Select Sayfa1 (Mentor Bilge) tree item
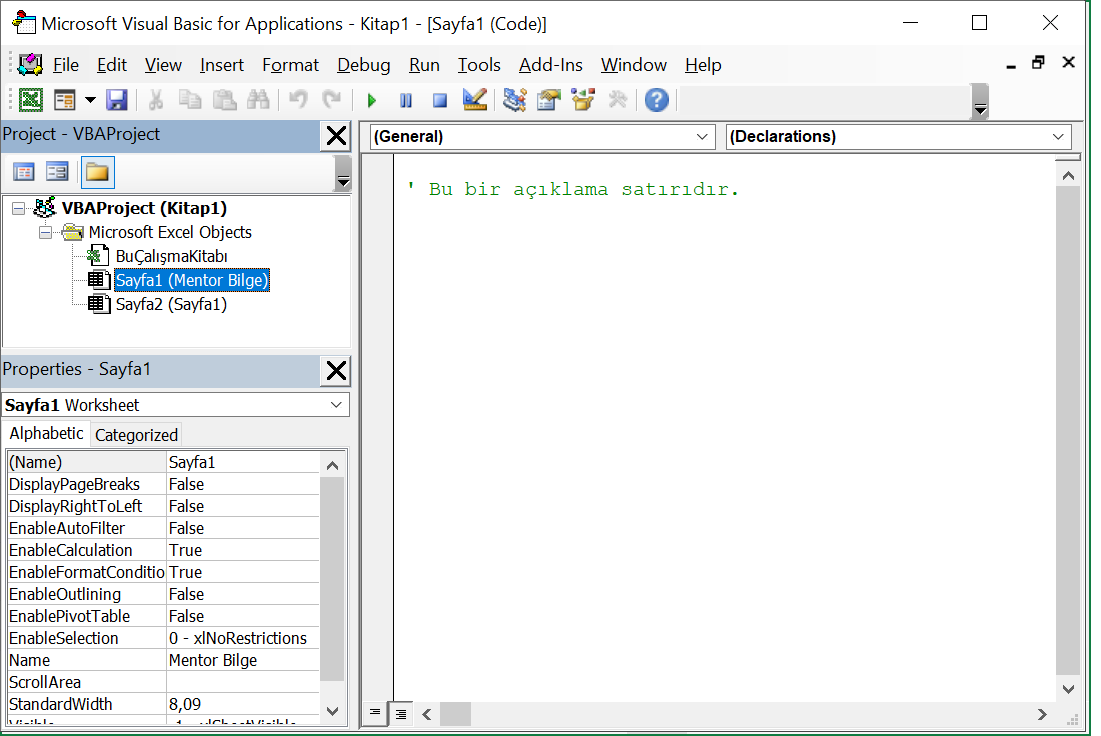 pos(192,280)
